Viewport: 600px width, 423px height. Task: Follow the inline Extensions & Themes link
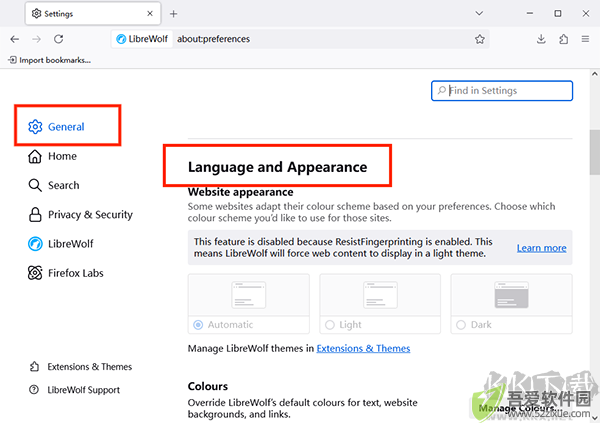[363, 348]
